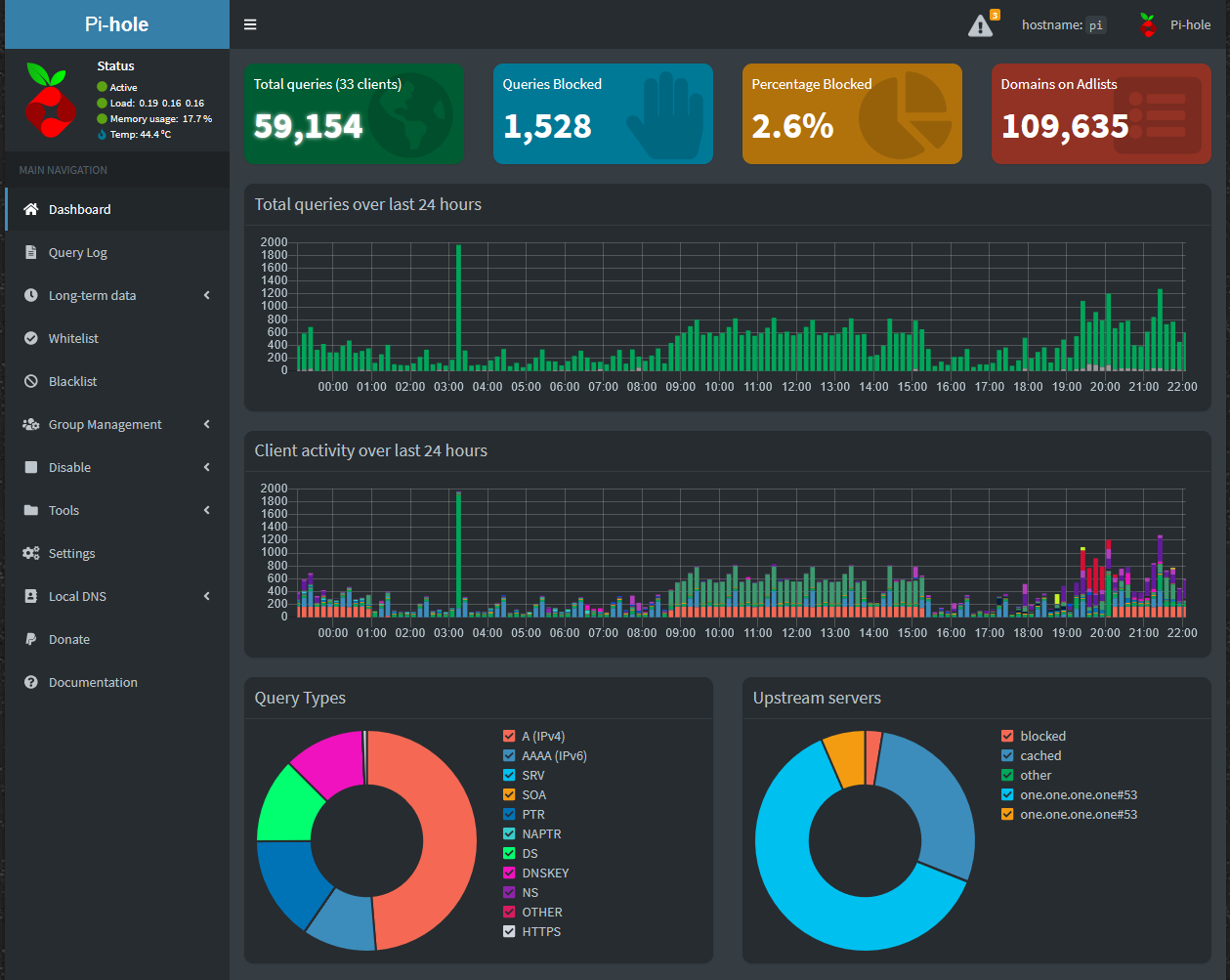The height and width of the screenshot is (980, 1230).
Task: Click the Blacklist ban icon
Action: pos(30,381)
